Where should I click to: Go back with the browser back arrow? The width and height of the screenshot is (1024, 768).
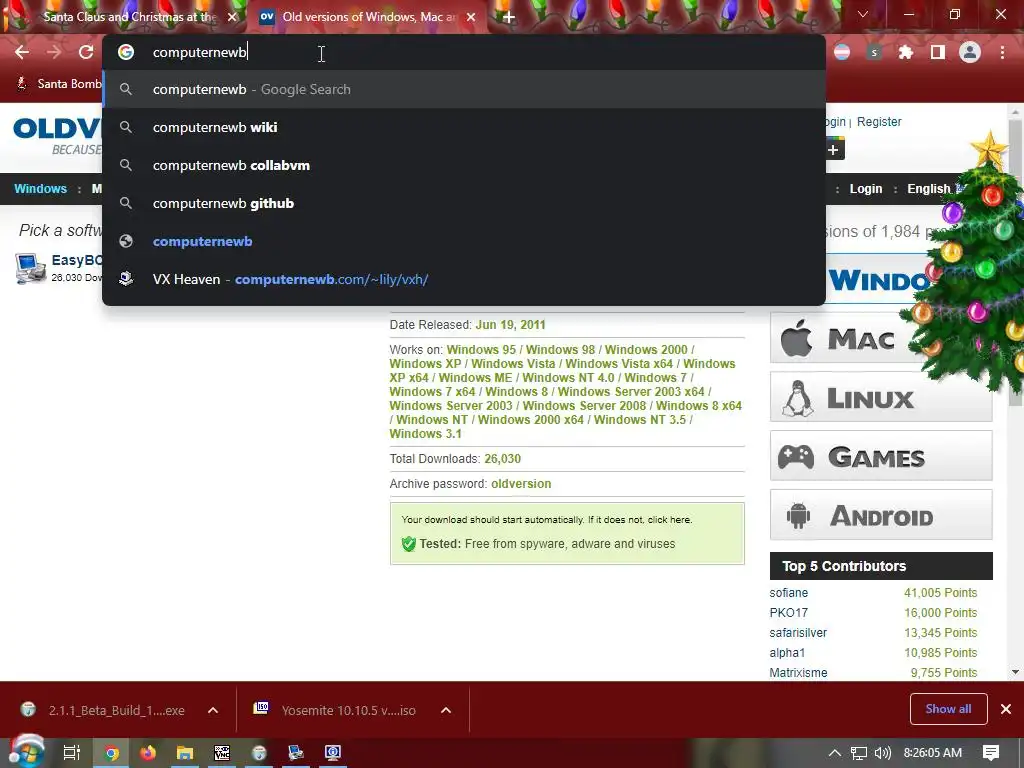22,52
